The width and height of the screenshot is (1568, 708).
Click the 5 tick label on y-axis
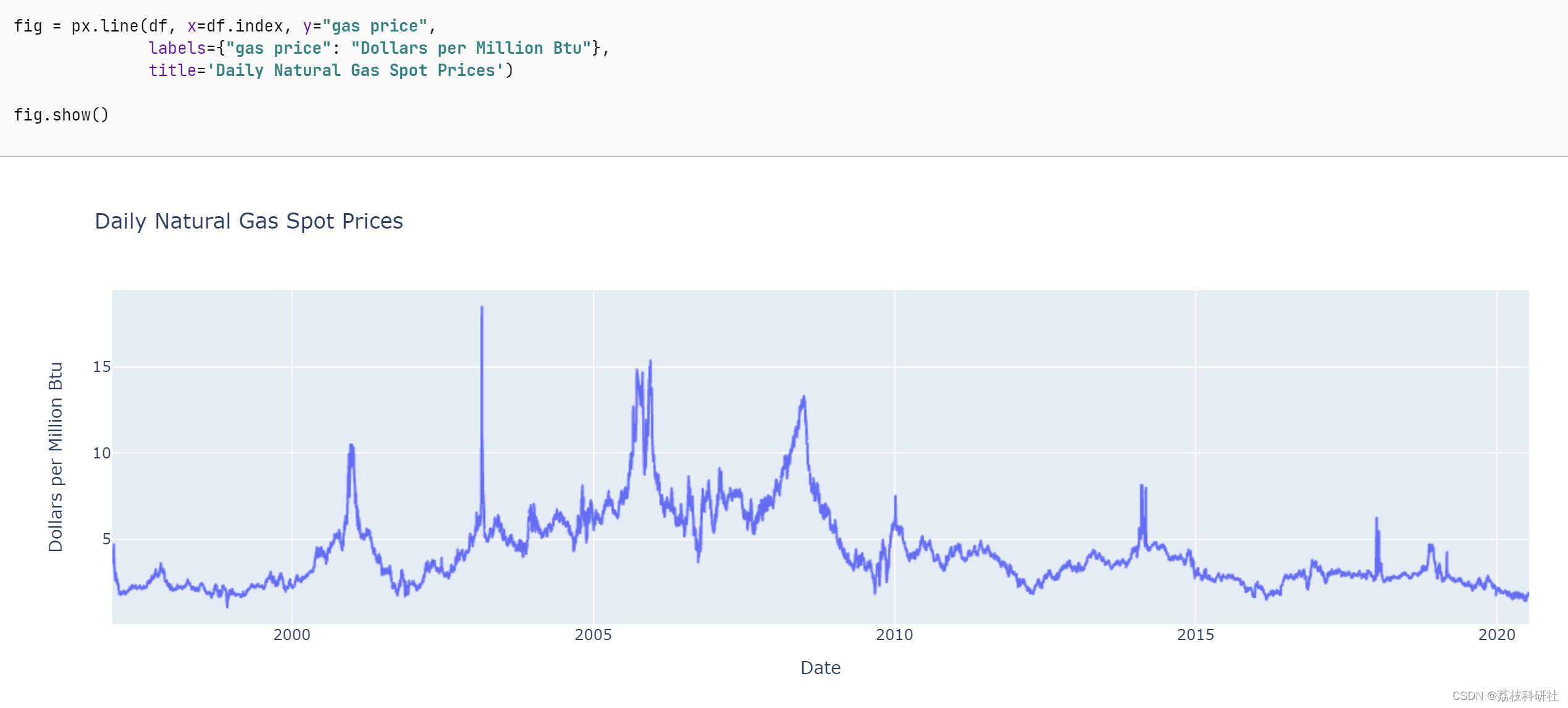click(x=106, y=539)
